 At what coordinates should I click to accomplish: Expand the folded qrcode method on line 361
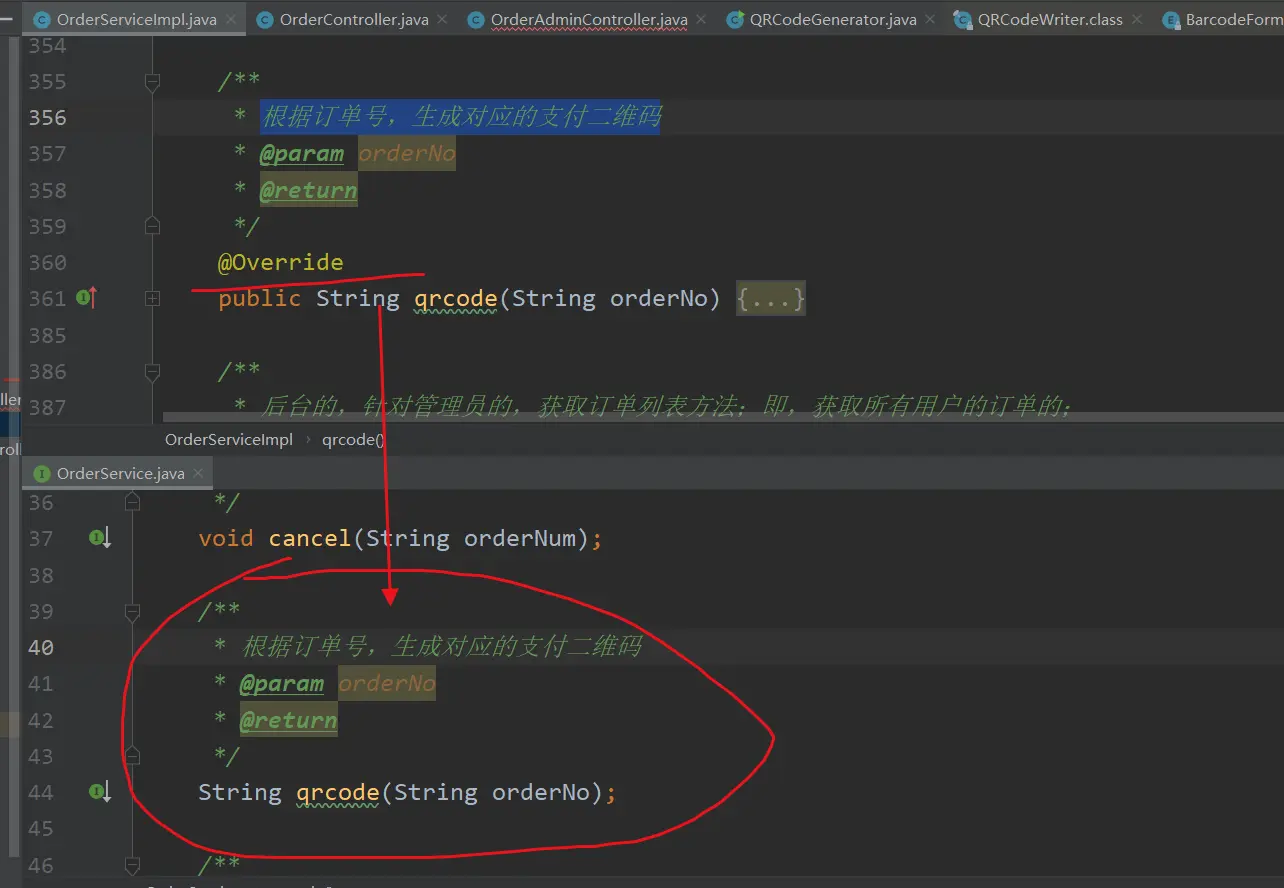point(152,298)
